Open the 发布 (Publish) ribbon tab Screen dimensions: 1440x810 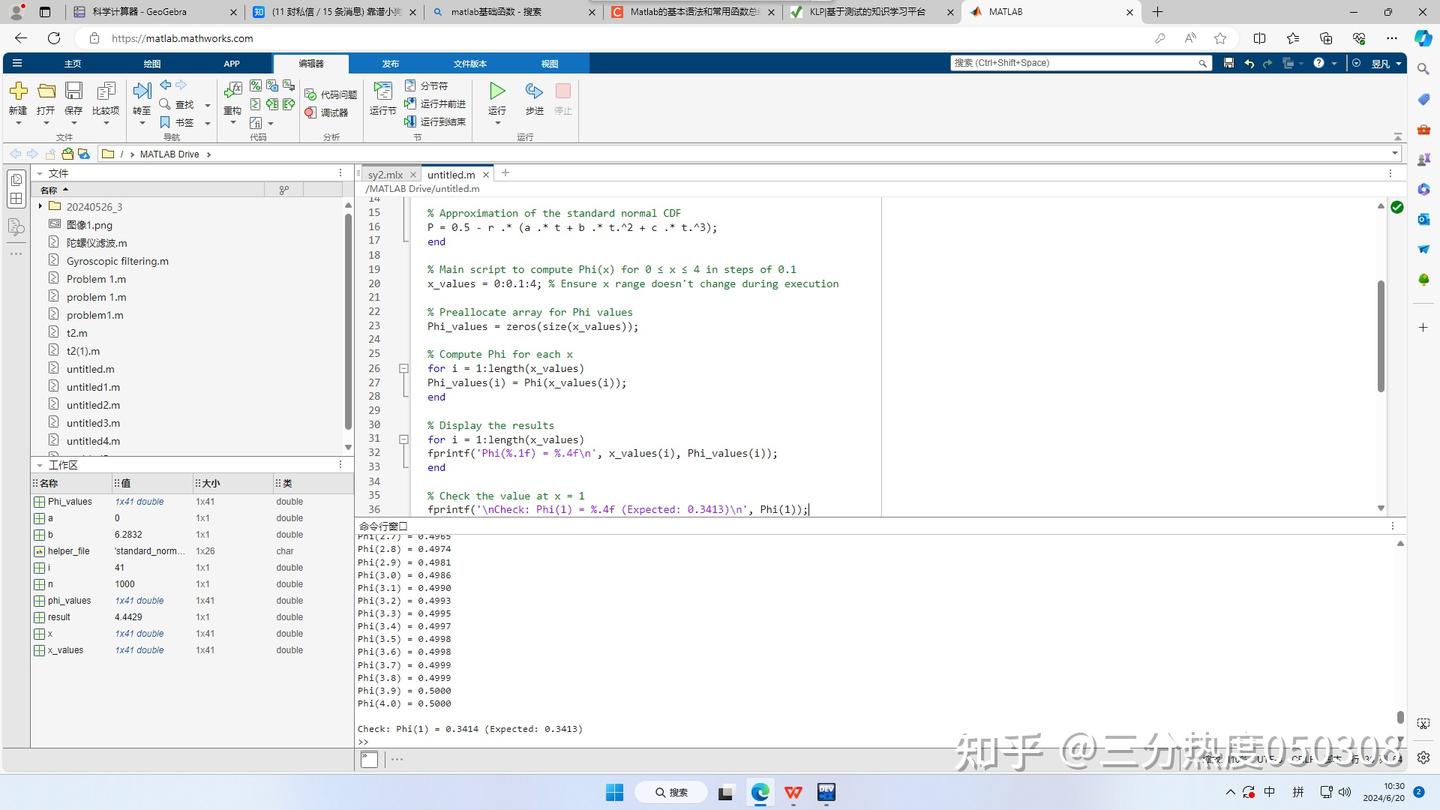click(390, 63)
